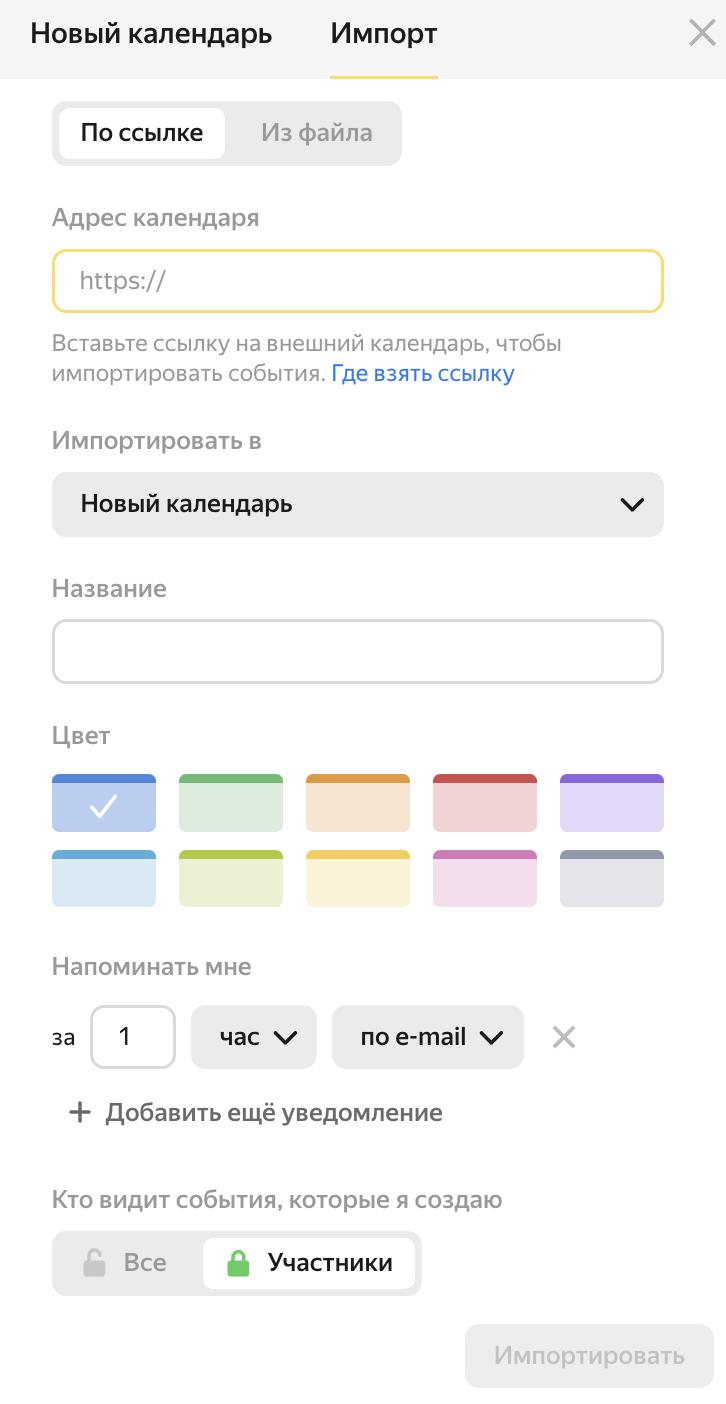Click the Адрес календаря URL field
Viewport: 726px width, 1404px height.
[x=357, y=281]
